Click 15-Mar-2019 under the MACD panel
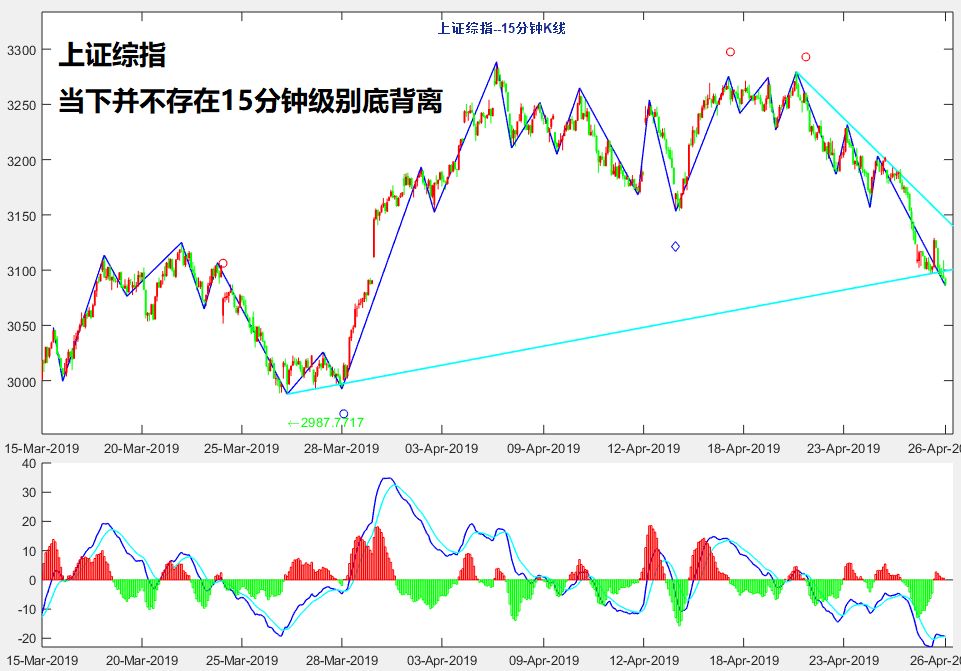The height and width of the screenshot is (671, 961). [x=42, y=661]
